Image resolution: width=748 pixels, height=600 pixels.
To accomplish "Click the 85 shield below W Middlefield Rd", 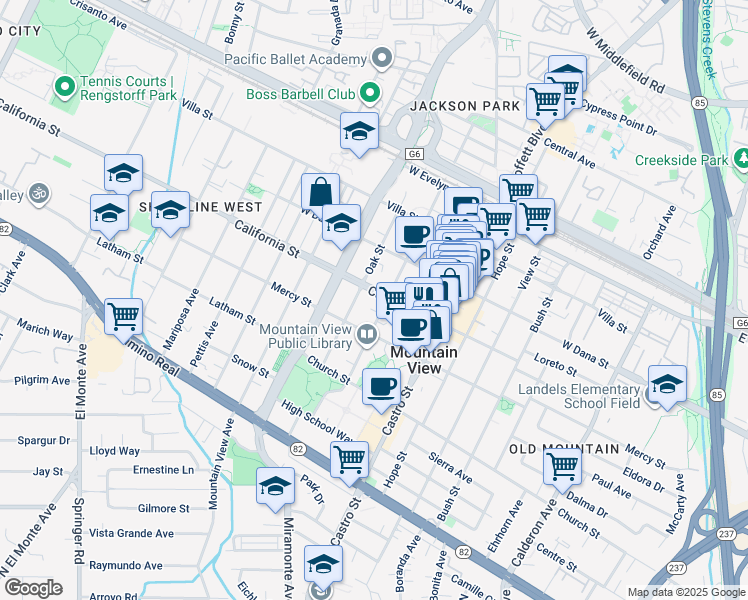I will pyautogui.click(x=701, y=103).
